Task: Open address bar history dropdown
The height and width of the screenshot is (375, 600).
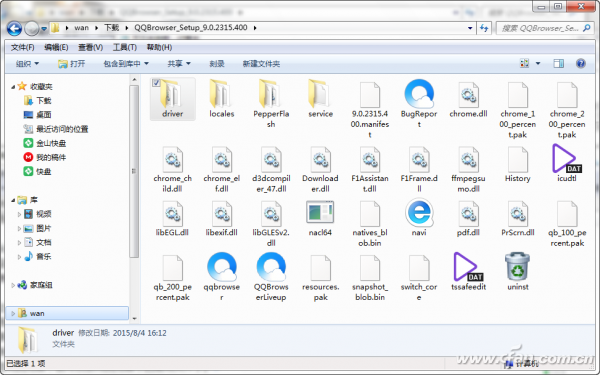Action: pyautogui.click(x=470, y=28)
